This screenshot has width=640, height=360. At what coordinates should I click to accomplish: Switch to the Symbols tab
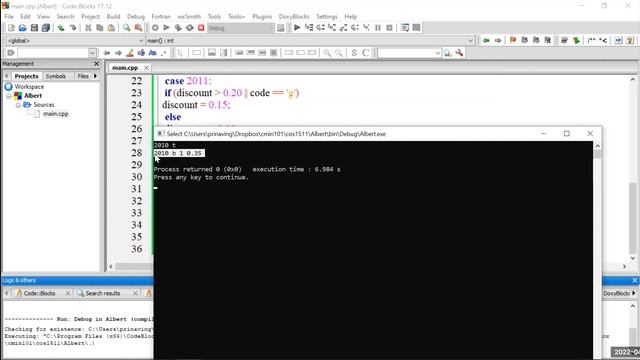[x=56, y=76]
